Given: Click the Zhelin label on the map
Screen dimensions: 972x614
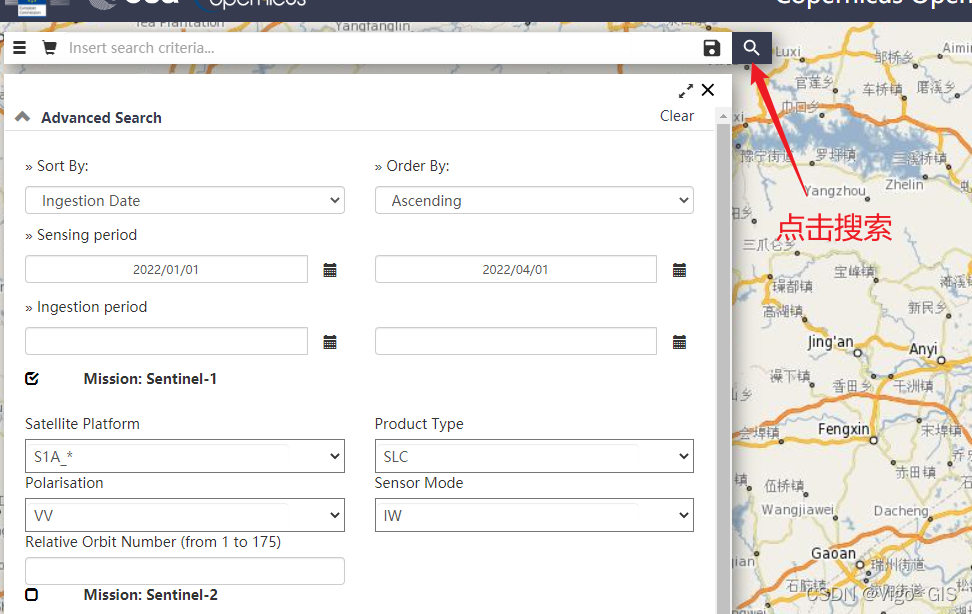Looking at the screenshot, I should (904, 184).
